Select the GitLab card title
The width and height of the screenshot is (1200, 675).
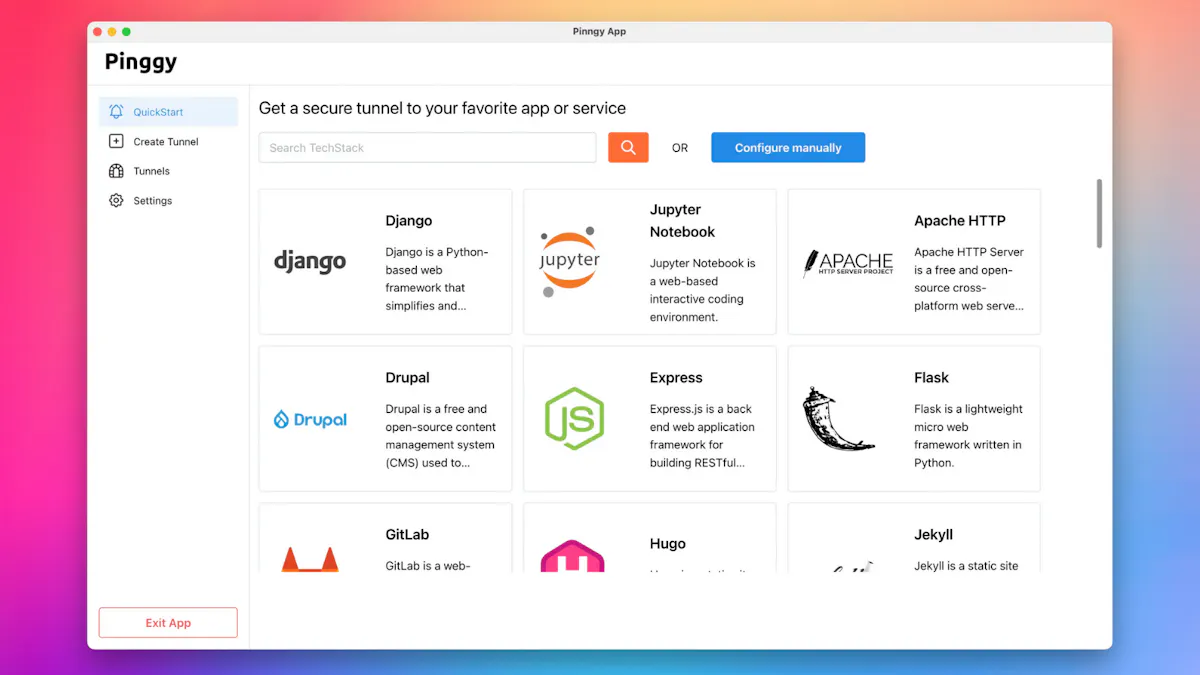pos(407,535)
